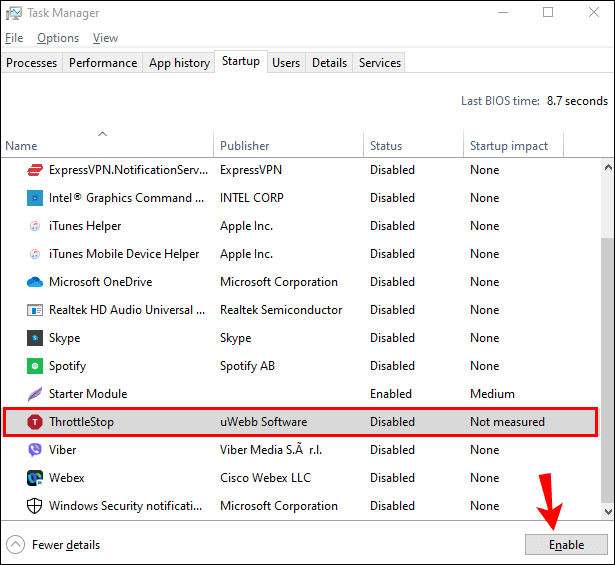Click the Microsoft OneDrive cloud icon

(35, 282)
